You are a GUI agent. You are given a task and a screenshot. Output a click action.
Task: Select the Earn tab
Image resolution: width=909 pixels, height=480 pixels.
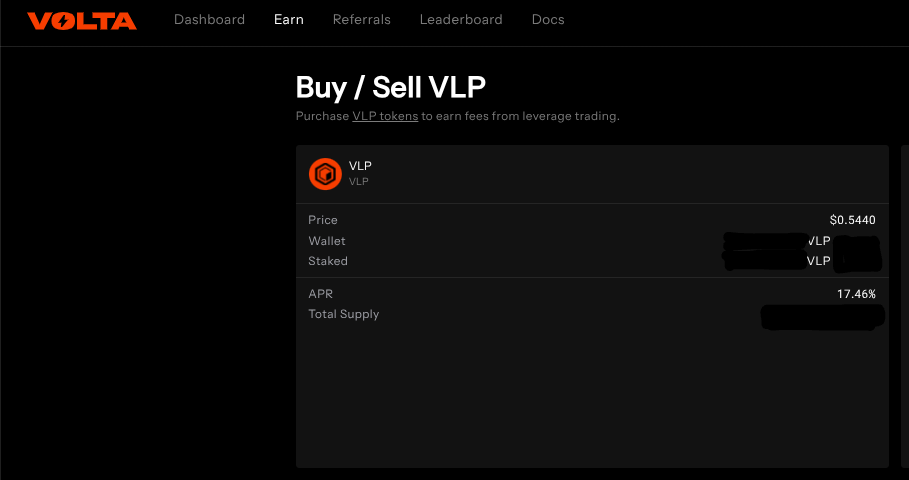pos(288,20)
